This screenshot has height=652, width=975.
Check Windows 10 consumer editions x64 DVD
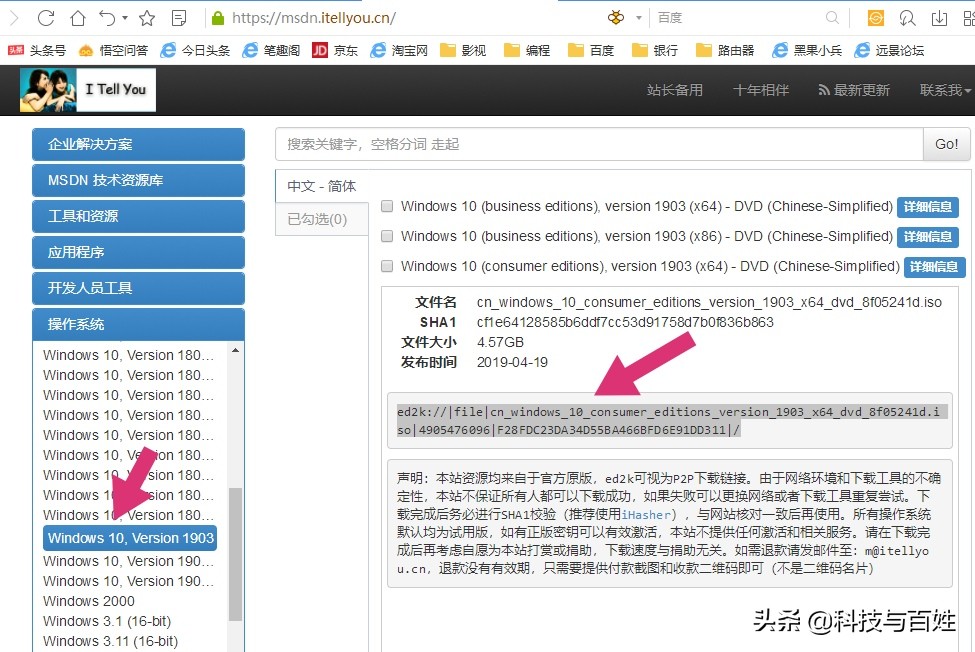point(387,266)
